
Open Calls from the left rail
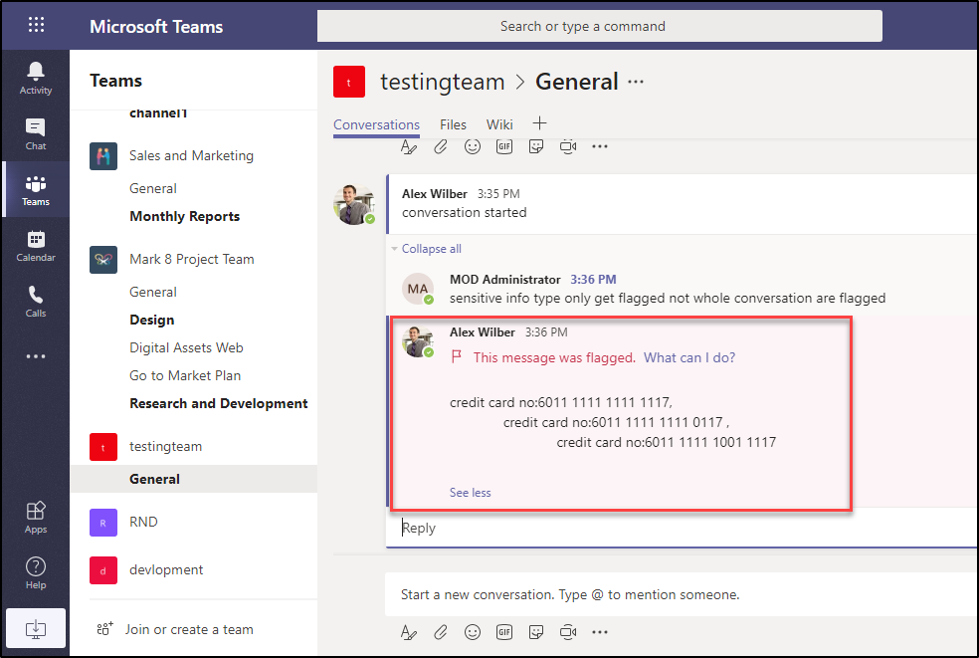pos(36,300)
